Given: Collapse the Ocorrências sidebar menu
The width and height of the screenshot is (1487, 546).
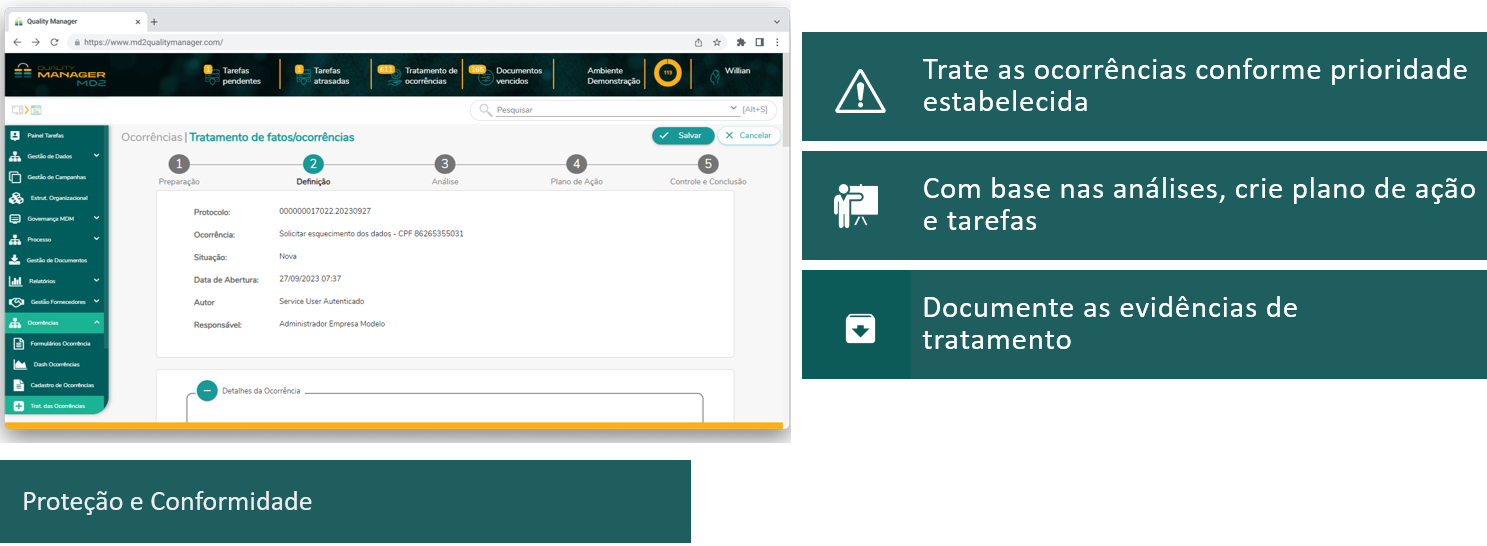Looking at the screenshot, I should coord(96,323).
